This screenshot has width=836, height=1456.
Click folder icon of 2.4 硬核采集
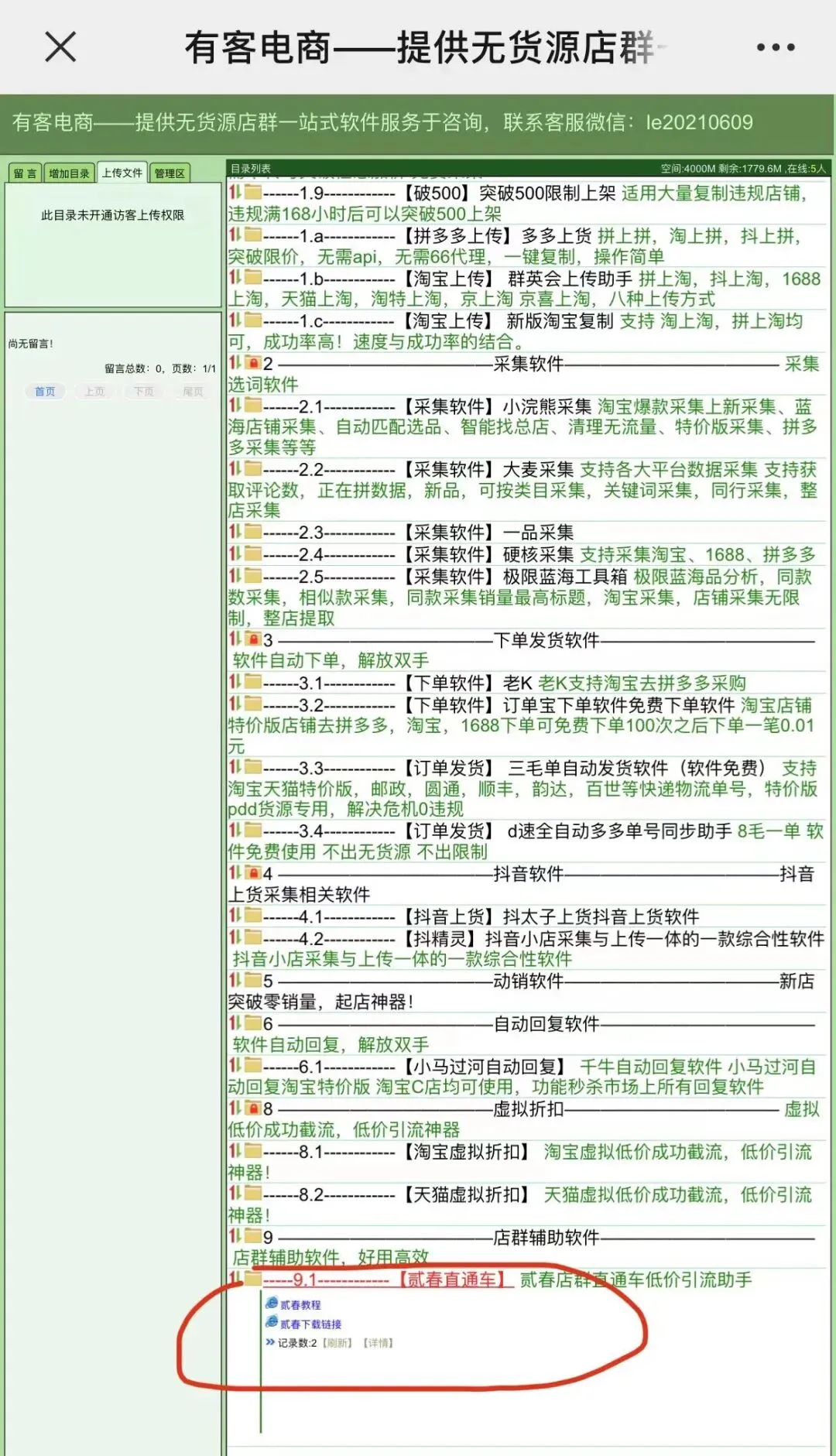pos(253,553)
